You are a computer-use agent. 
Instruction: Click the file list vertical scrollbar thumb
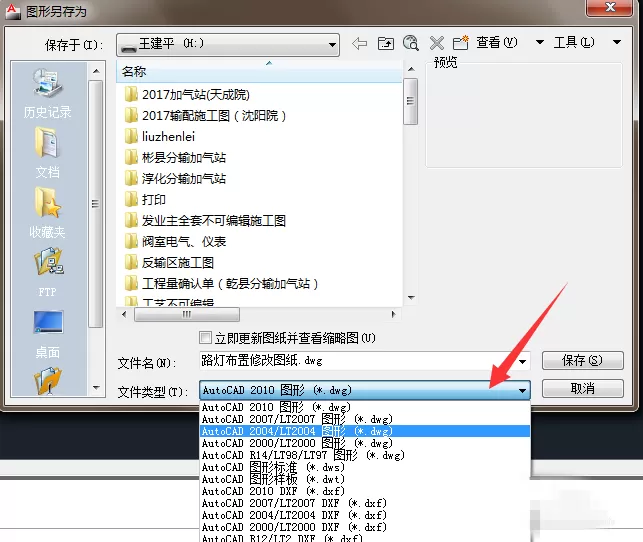pos(410,101)
